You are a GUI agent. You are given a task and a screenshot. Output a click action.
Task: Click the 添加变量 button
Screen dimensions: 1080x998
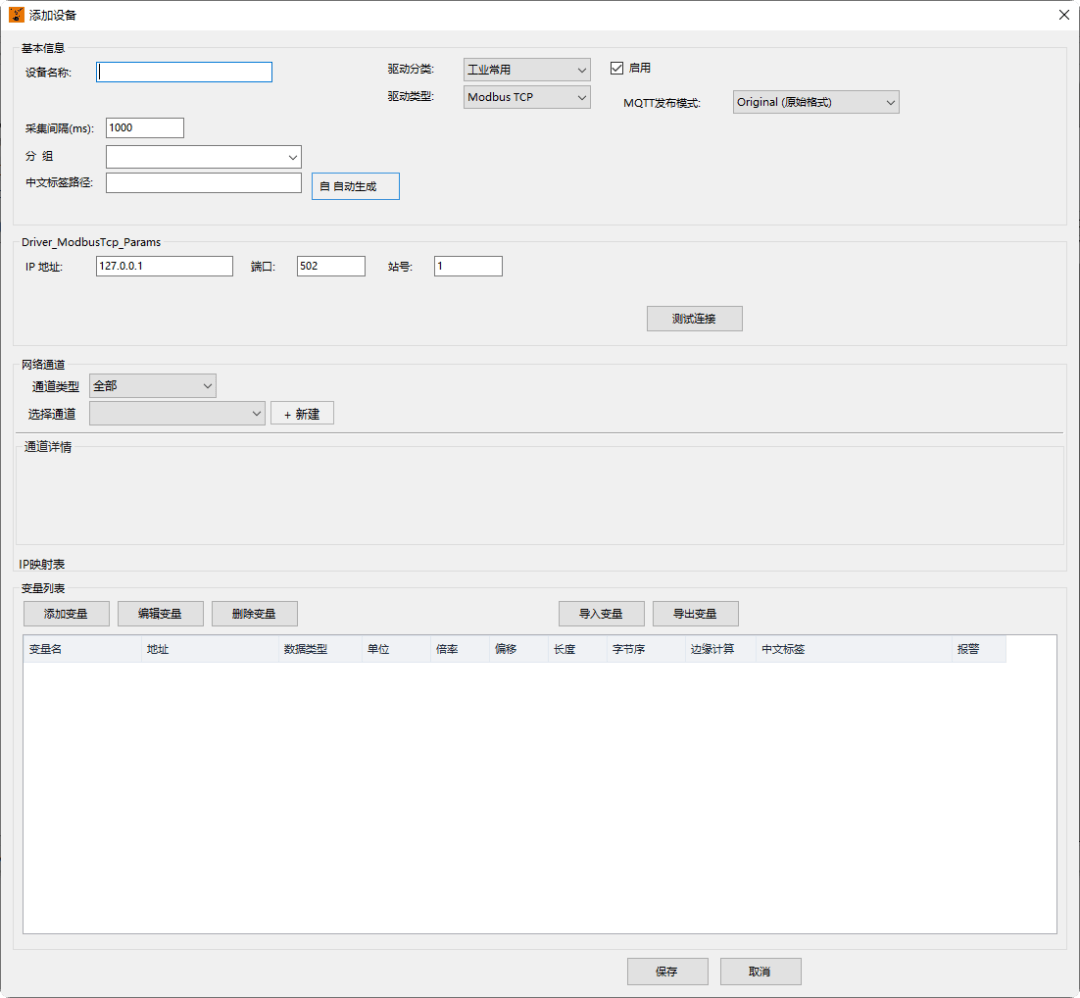pyautogui.click(x=66, y=614)
